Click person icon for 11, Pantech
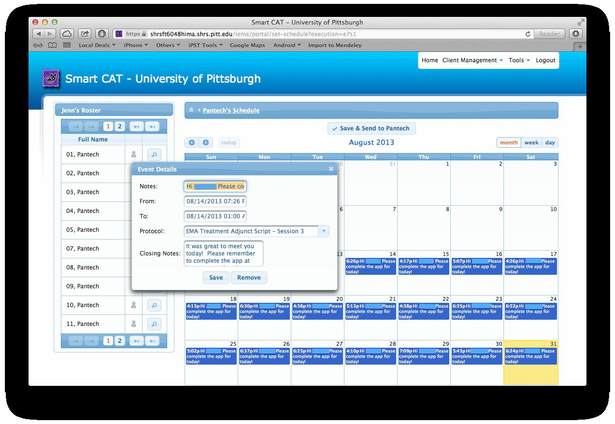Viewport: 615px width, 424px height. pos(133,324)
